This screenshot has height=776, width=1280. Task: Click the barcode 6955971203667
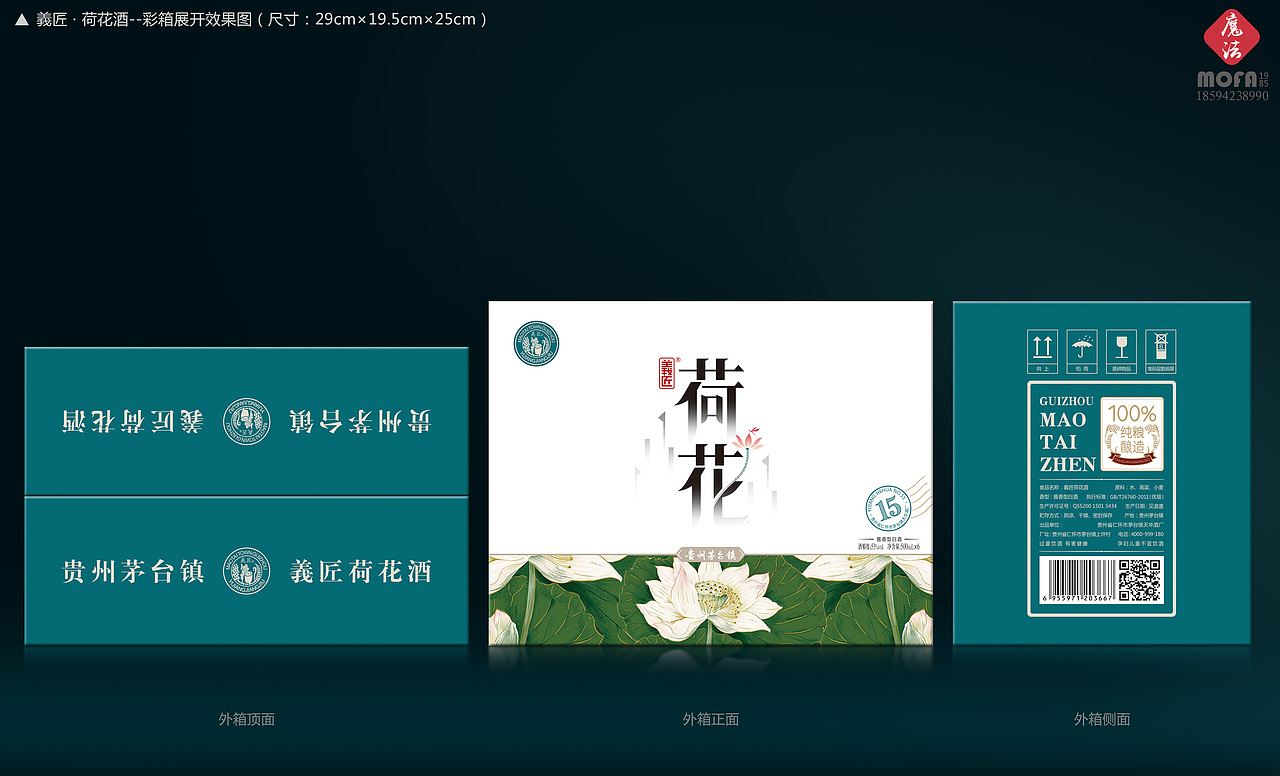pos(1078,581)
